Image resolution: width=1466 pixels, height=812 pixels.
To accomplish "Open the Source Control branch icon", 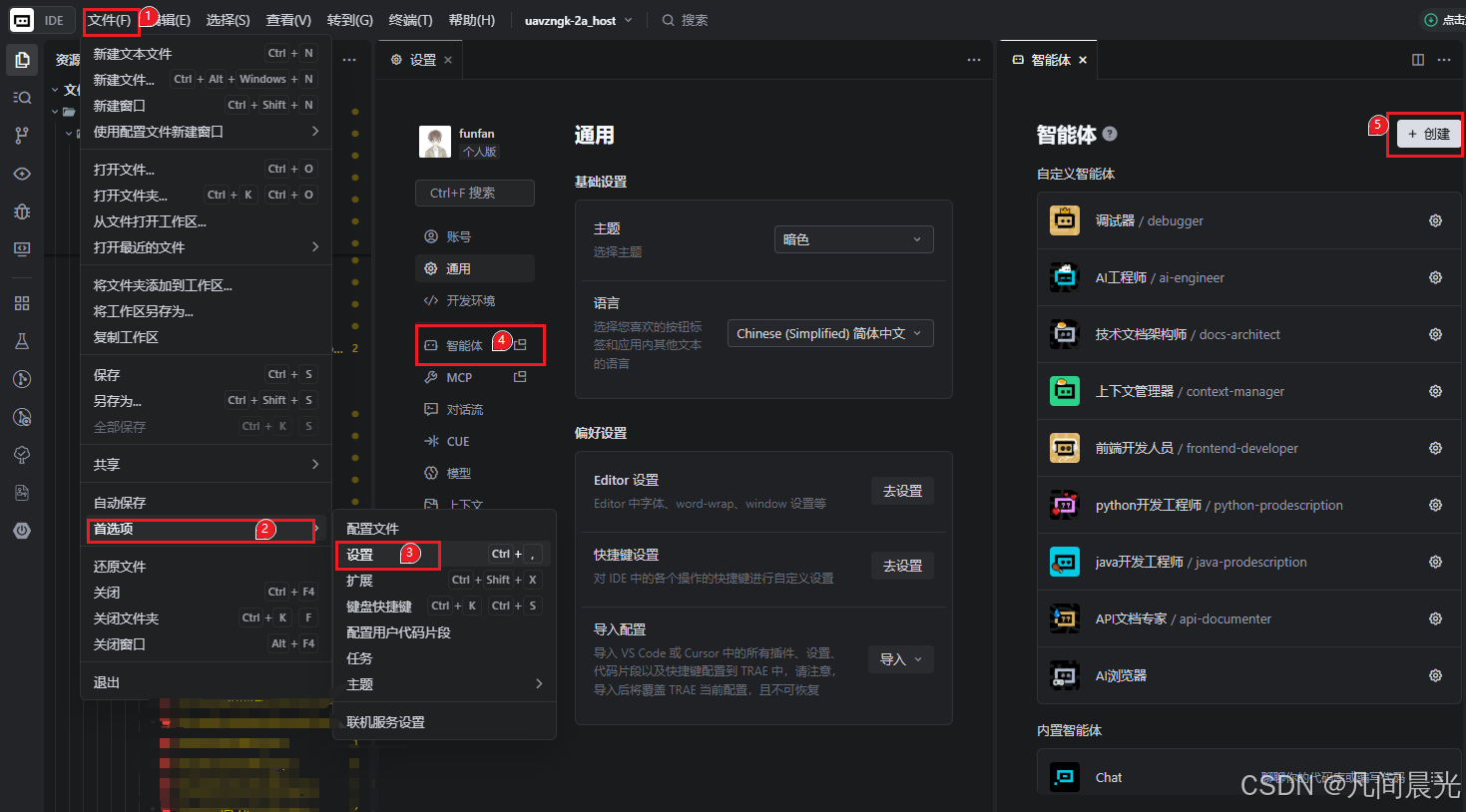I will point(22,135).
